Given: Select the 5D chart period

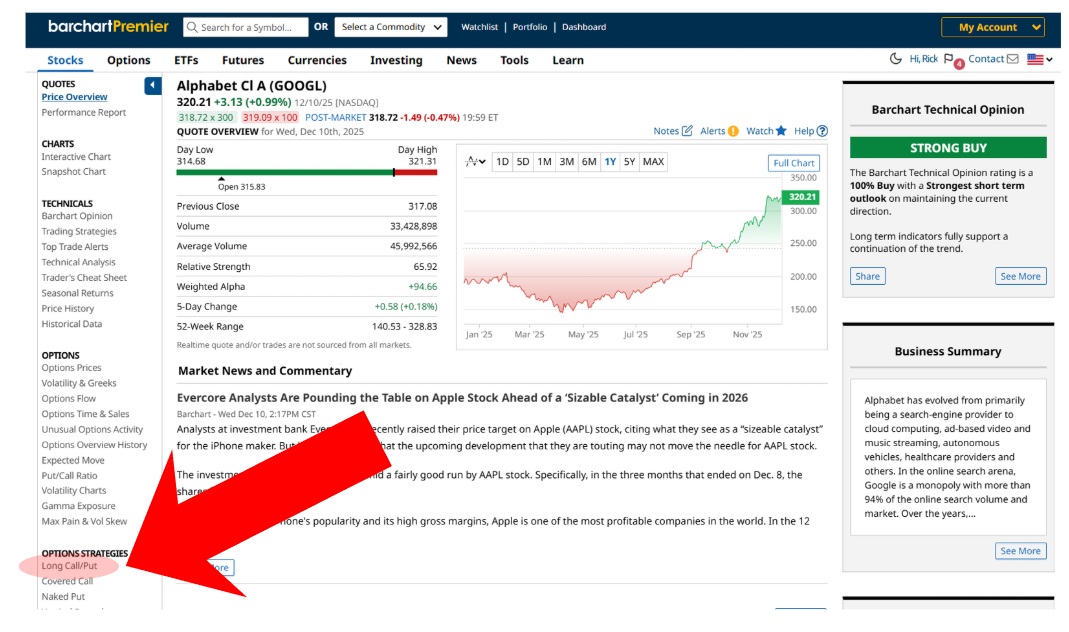Looking at the screenshot, I should [523, 162].
